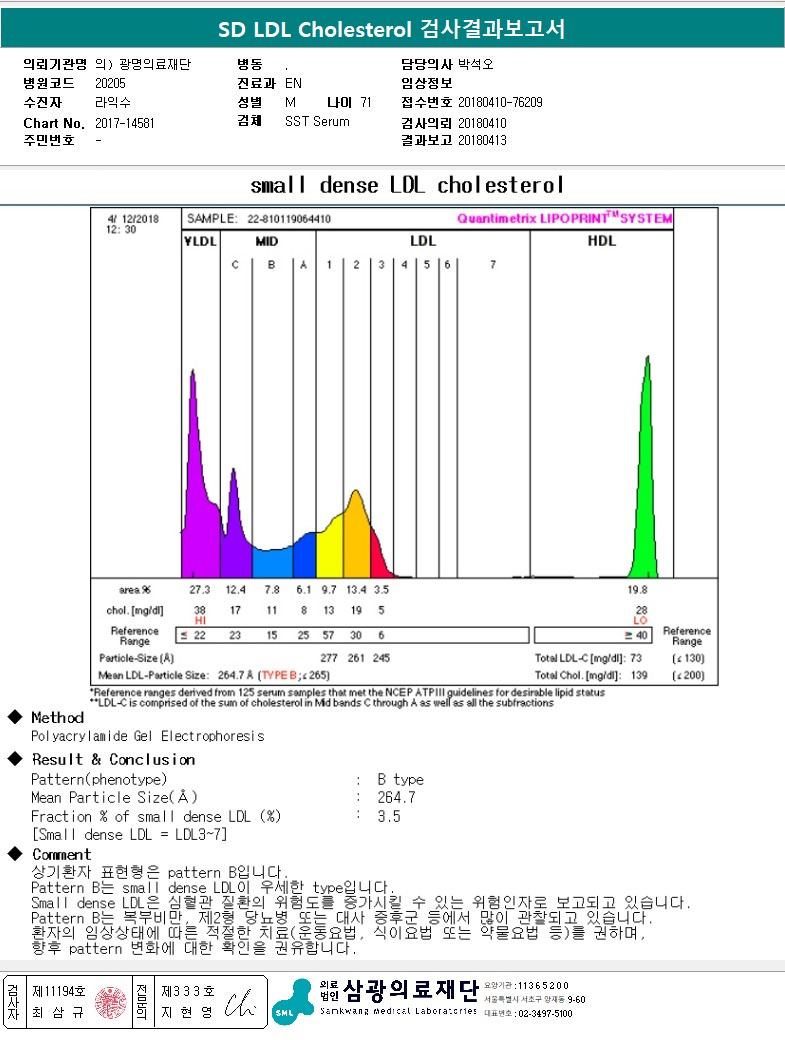Click the examiner license number '제11194호'
The width and height of the screenshot is (785, 1040).
59,991
